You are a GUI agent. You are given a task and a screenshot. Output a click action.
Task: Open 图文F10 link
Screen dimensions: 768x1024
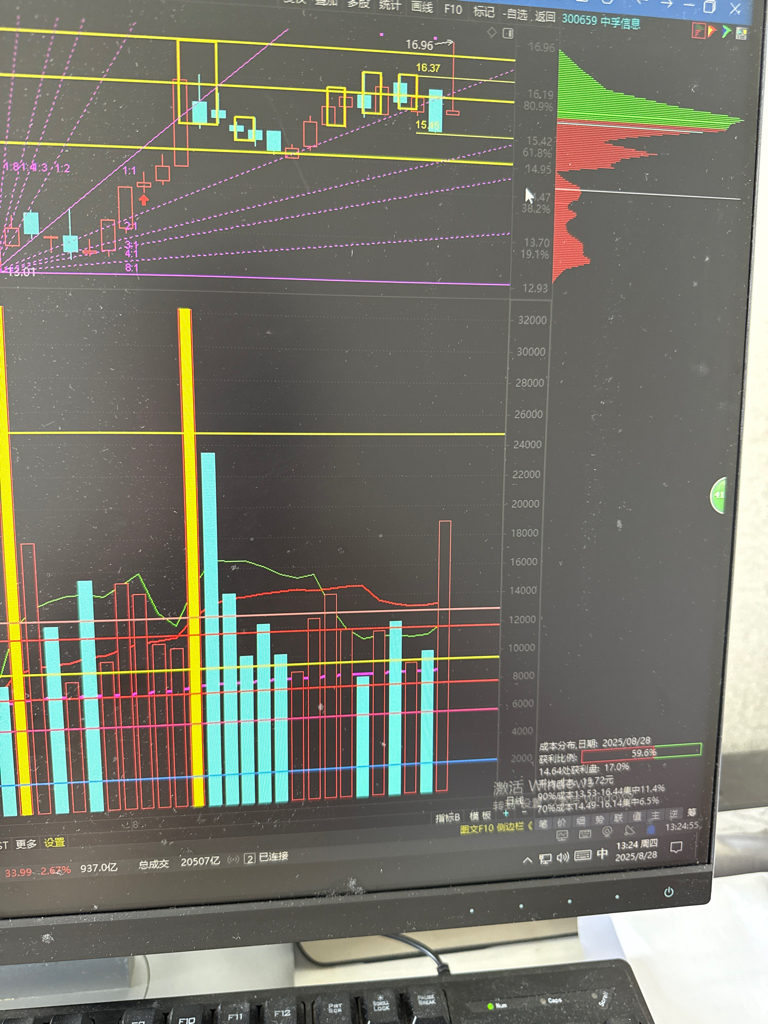[x=477, y=828]
